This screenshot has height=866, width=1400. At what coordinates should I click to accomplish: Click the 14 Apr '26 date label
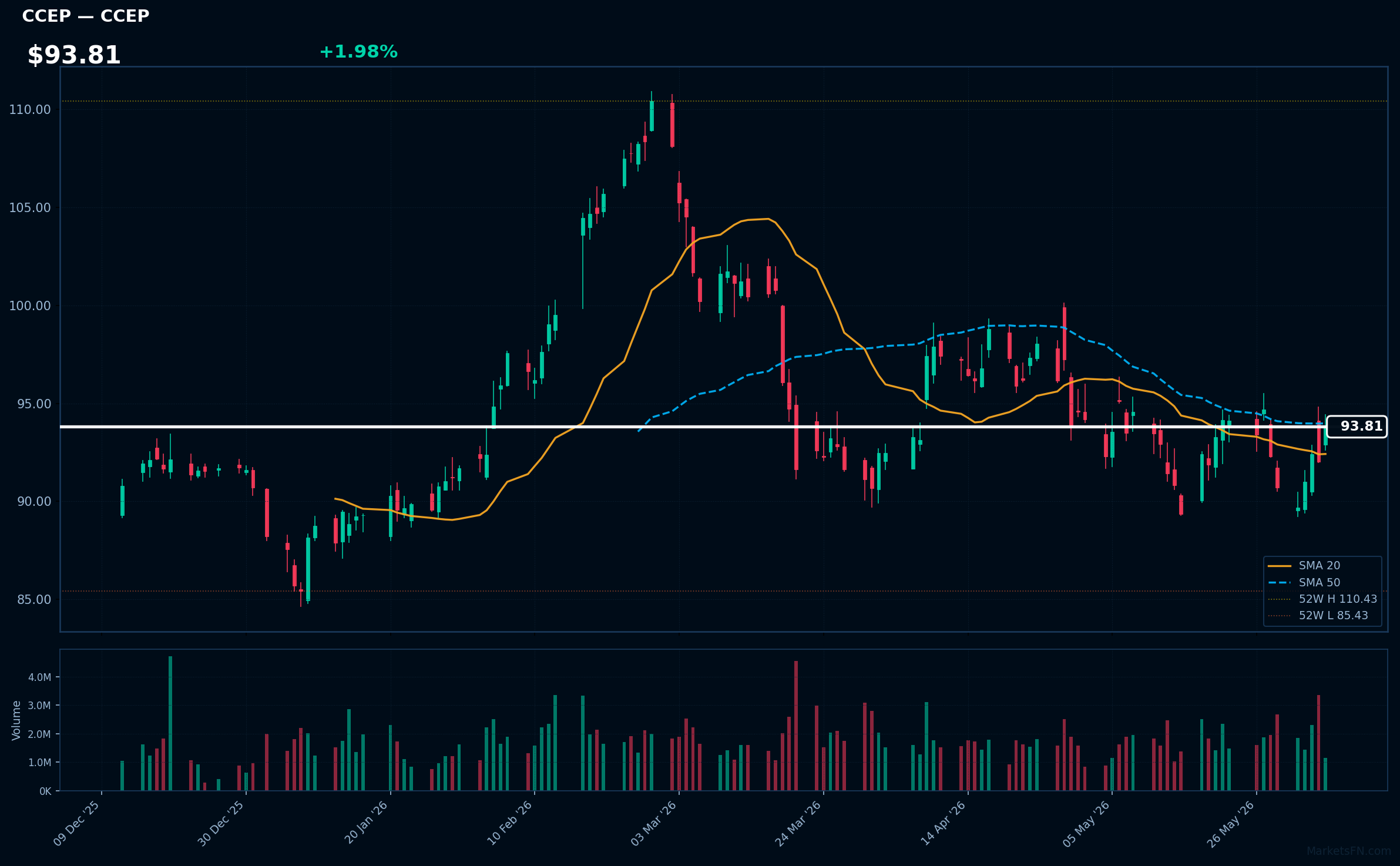(x=942, y=823)
